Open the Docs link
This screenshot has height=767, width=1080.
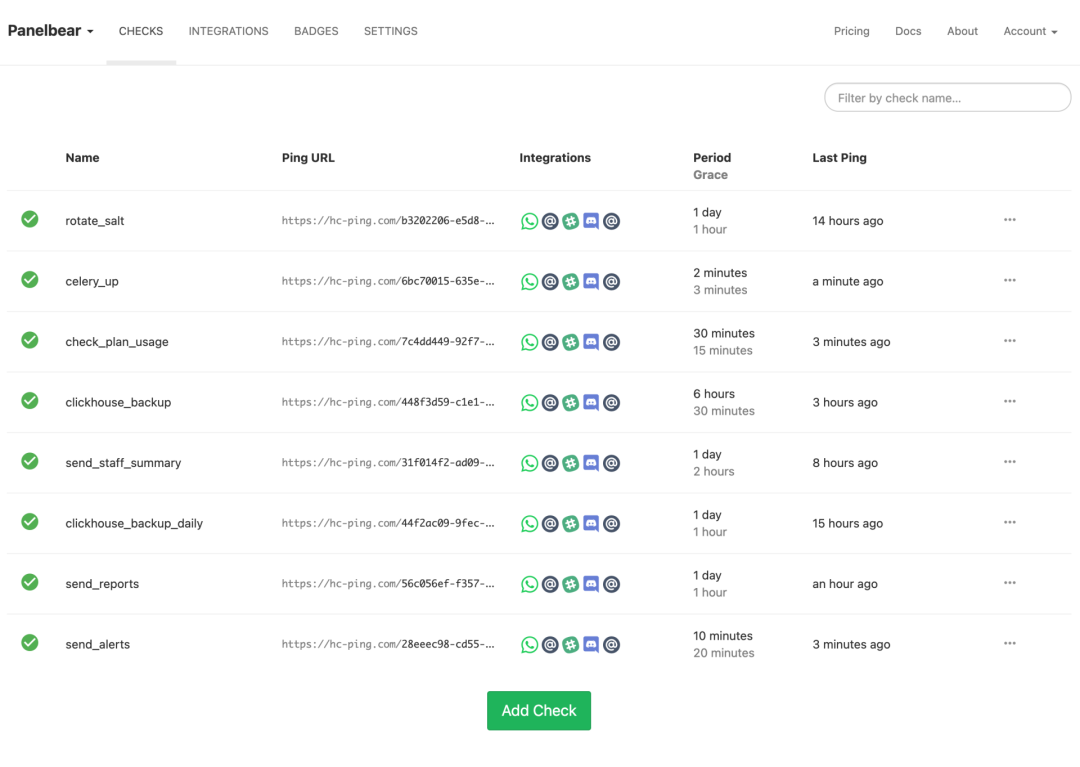(x=908, y=31)
